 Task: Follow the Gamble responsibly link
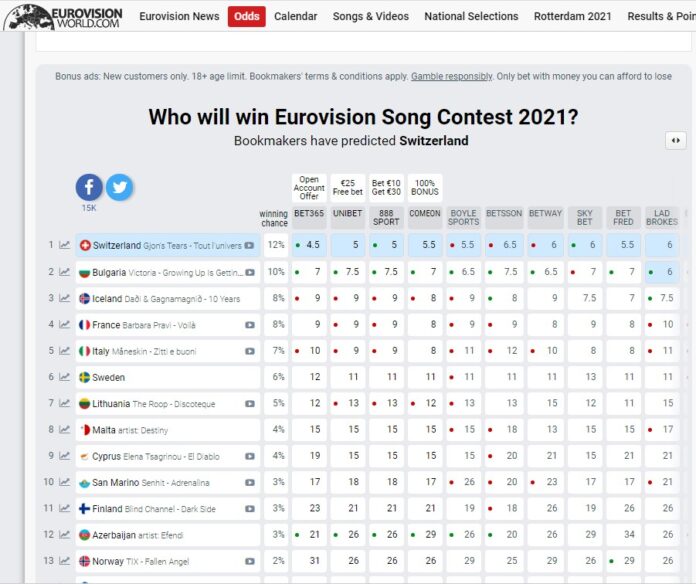click(x=451, y=77)
